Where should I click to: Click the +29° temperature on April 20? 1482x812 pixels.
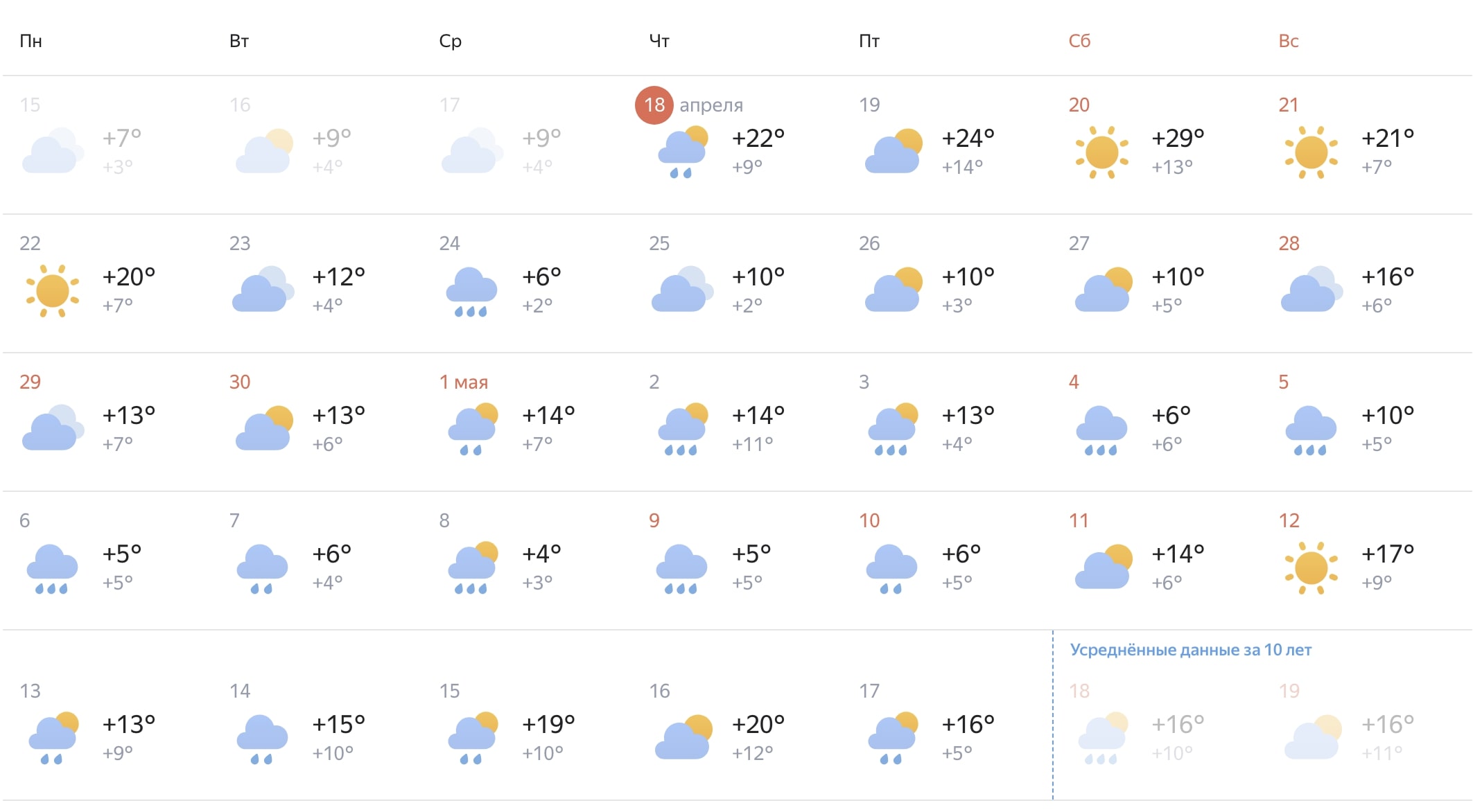click(1178, 139)
